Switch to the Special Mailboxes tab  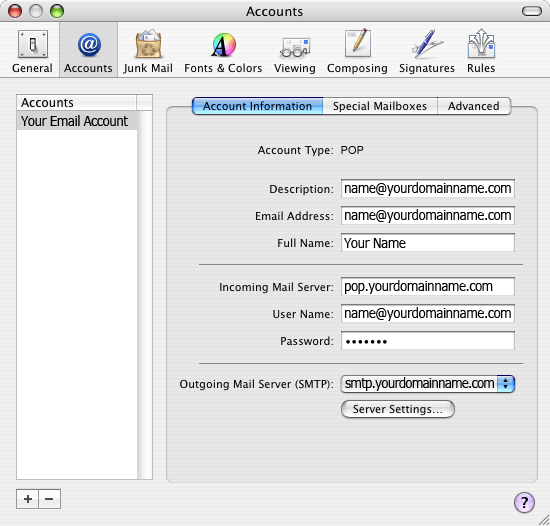click(380, 106)
